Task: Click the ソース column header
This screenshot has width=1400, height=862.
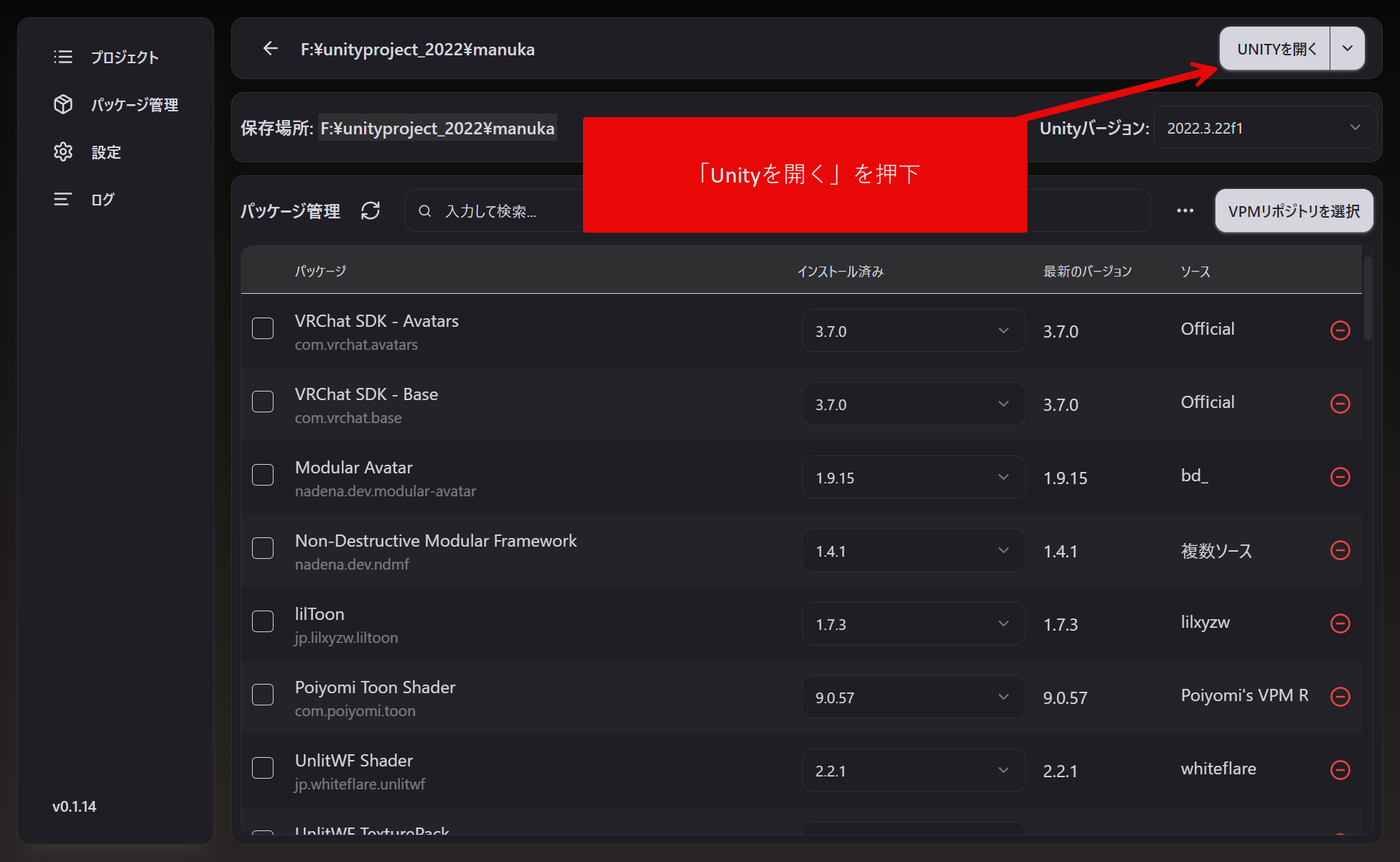Action: click(x=1195, y=271)
